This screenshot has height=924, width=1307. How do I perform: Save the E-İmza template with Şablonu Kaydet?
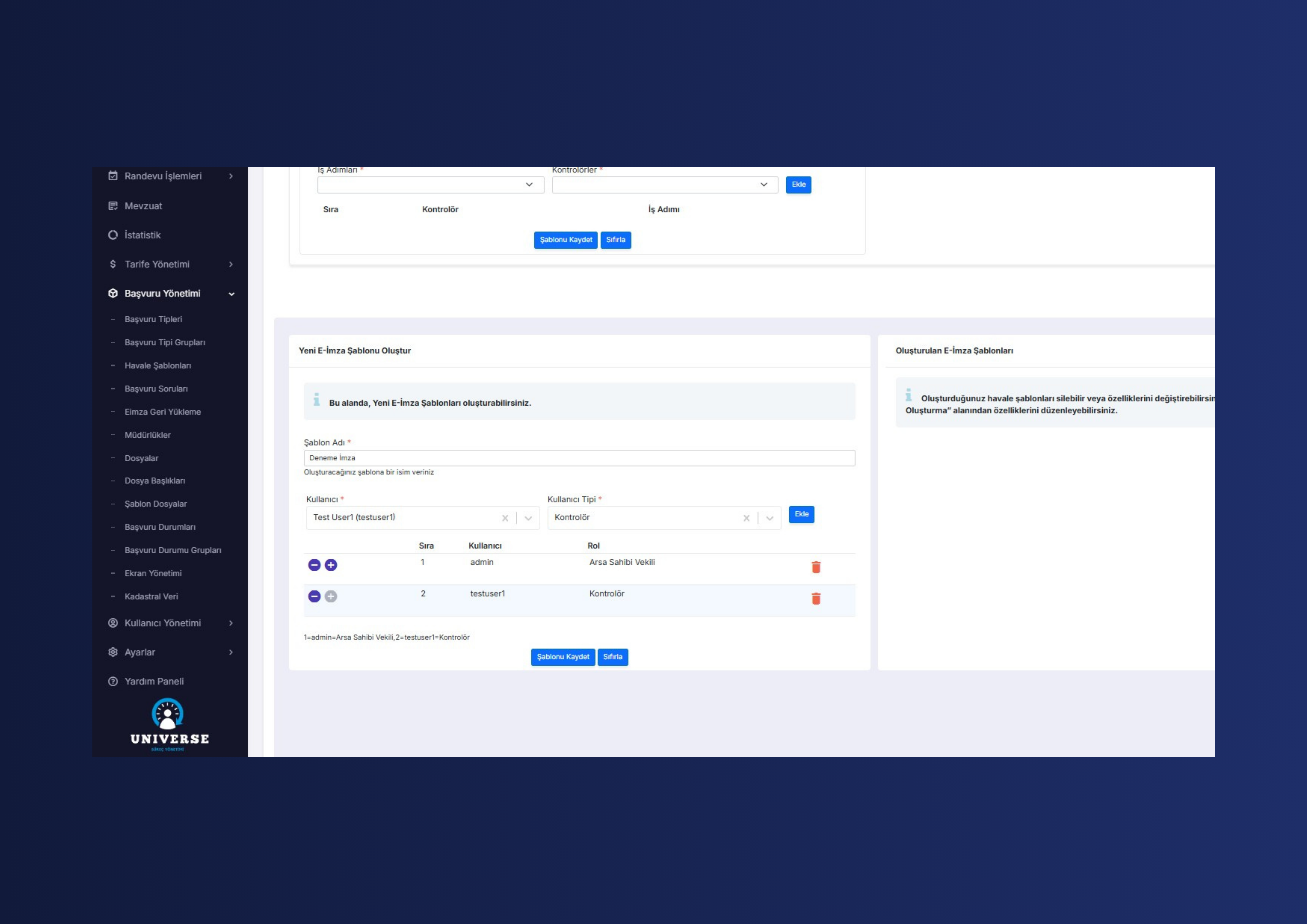[x=563, y=657]
